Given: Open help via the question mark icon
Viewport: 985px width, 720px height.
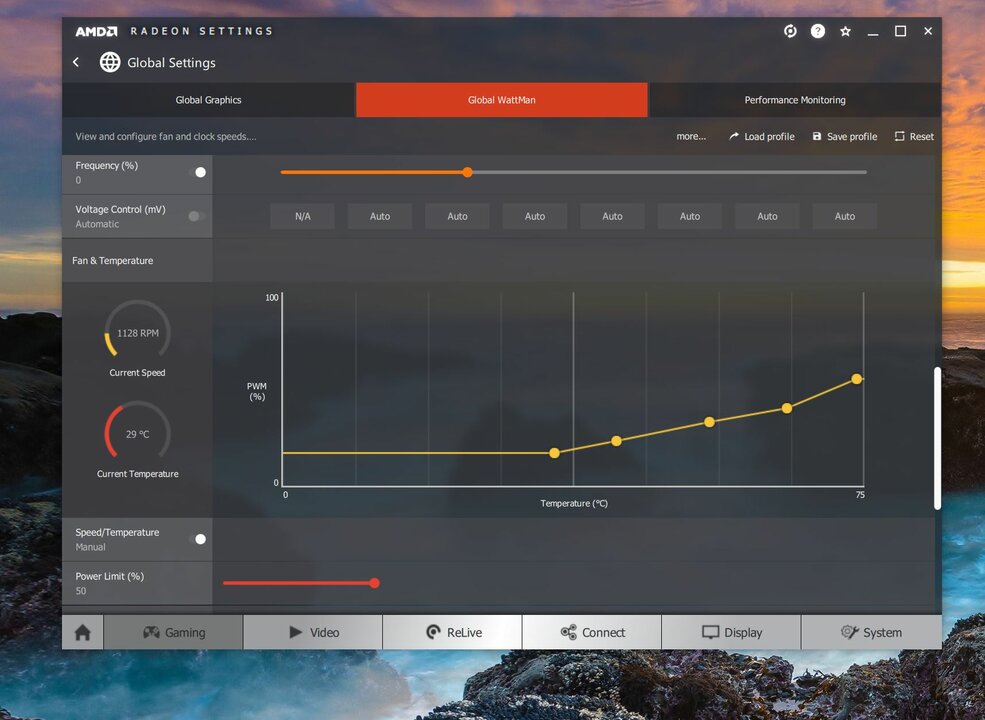Looking at the screenshot, I should (x=817, y=31).
